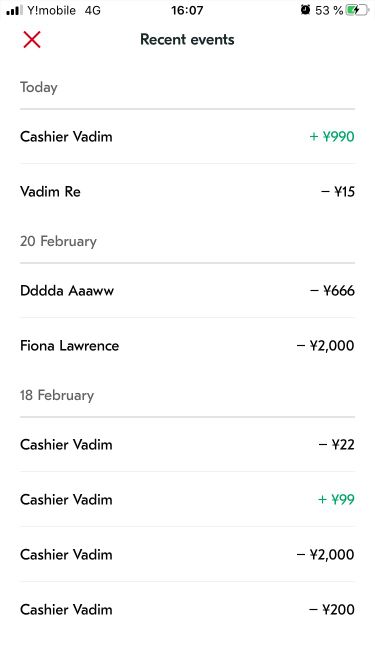Open Cashier Vadim −¥2,000 transaction
This screenshot has height=667, width=375.
[x=188, y=554]
